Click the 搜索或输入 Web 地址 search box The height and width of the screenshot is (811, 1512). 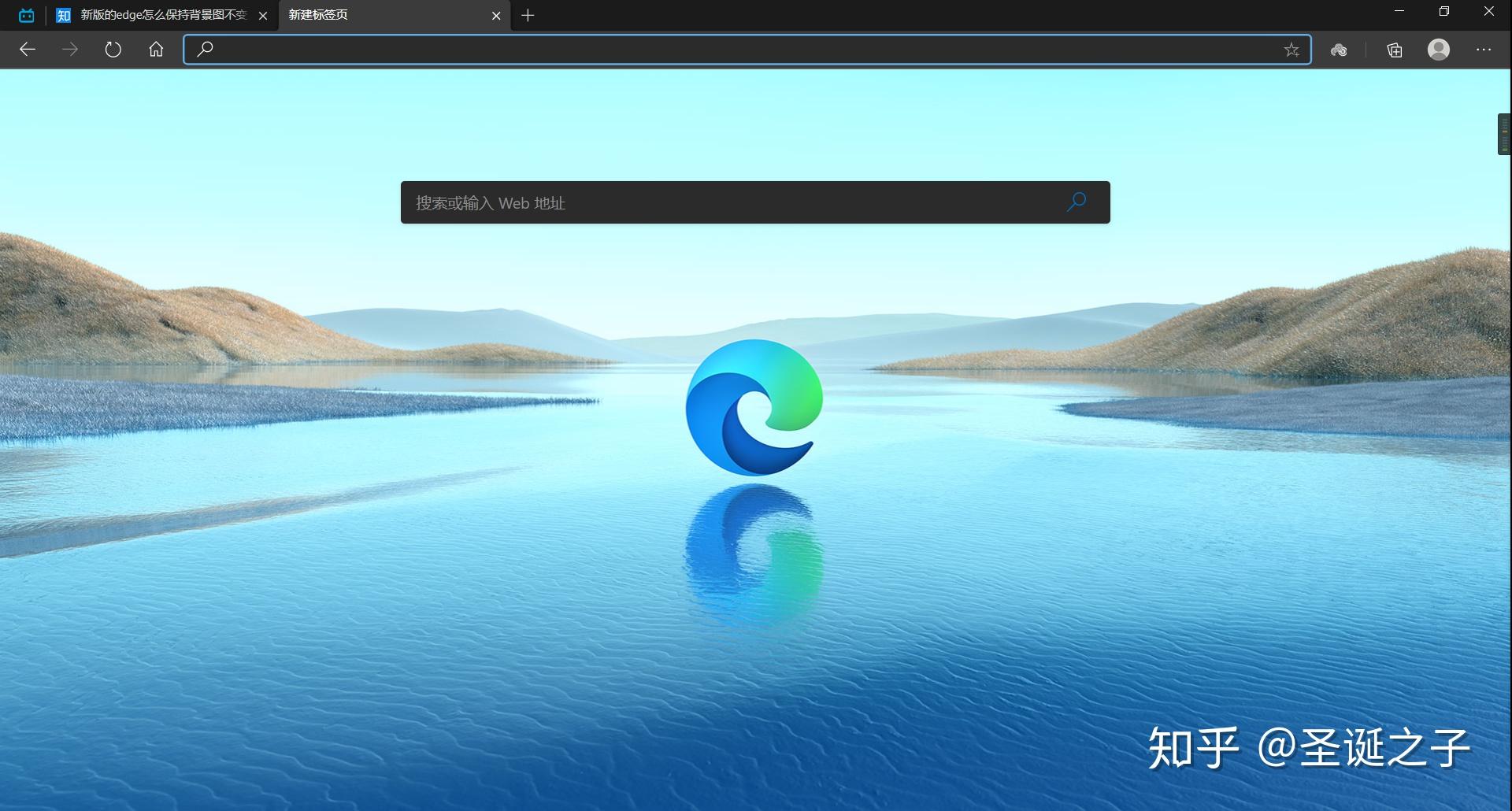pyautogui.click(x=755, y=202)
